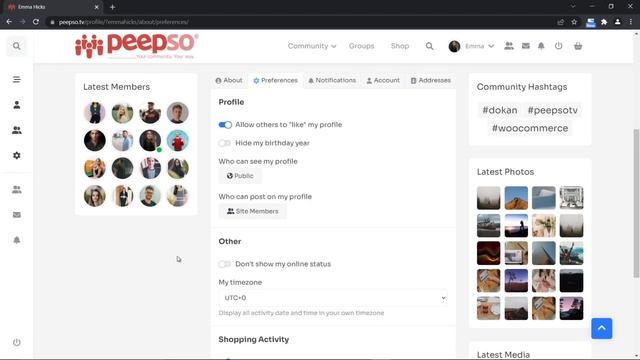Open the Public profile visibility dropdown
Image resolution: width=640 pixels, height=360 pixels.
coord(240,176)
